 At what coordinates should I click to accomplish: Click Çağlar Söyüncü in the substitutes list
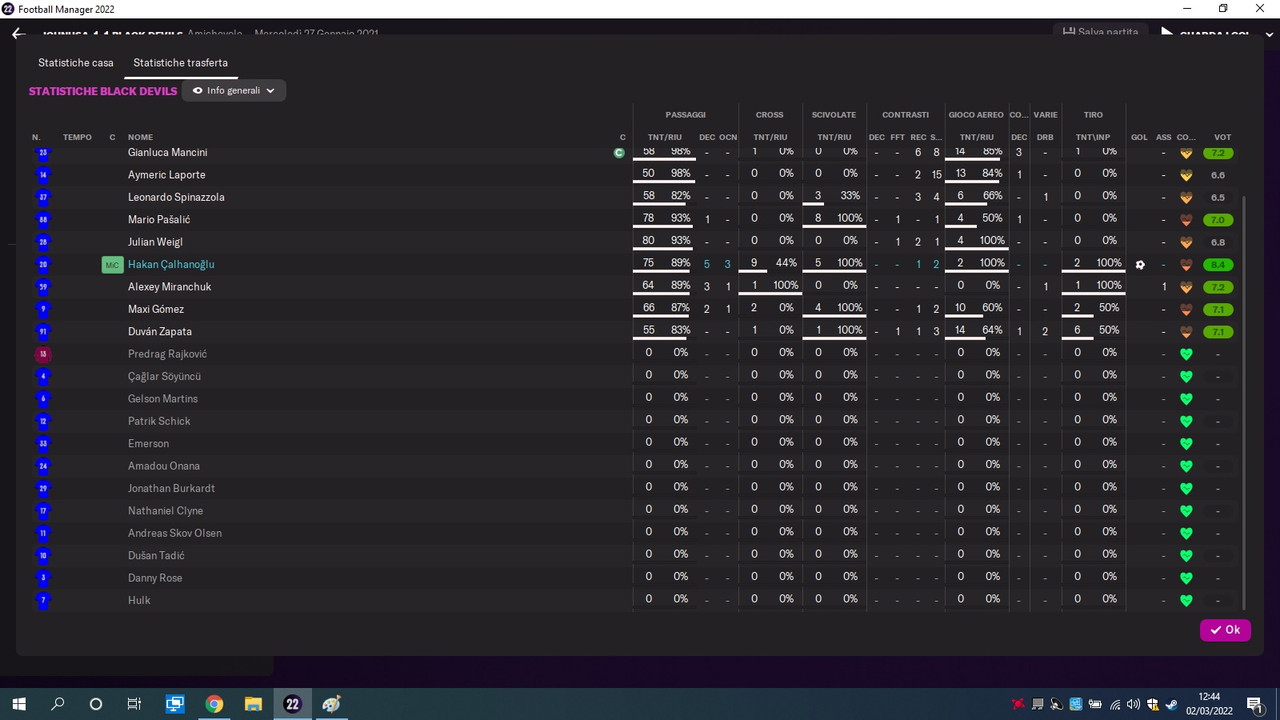pos(165,376)
